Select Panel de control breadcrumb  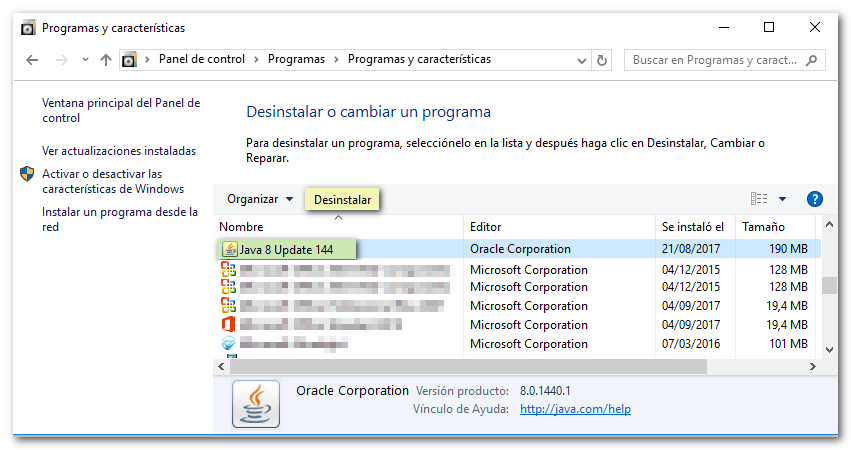coord(201,59)
